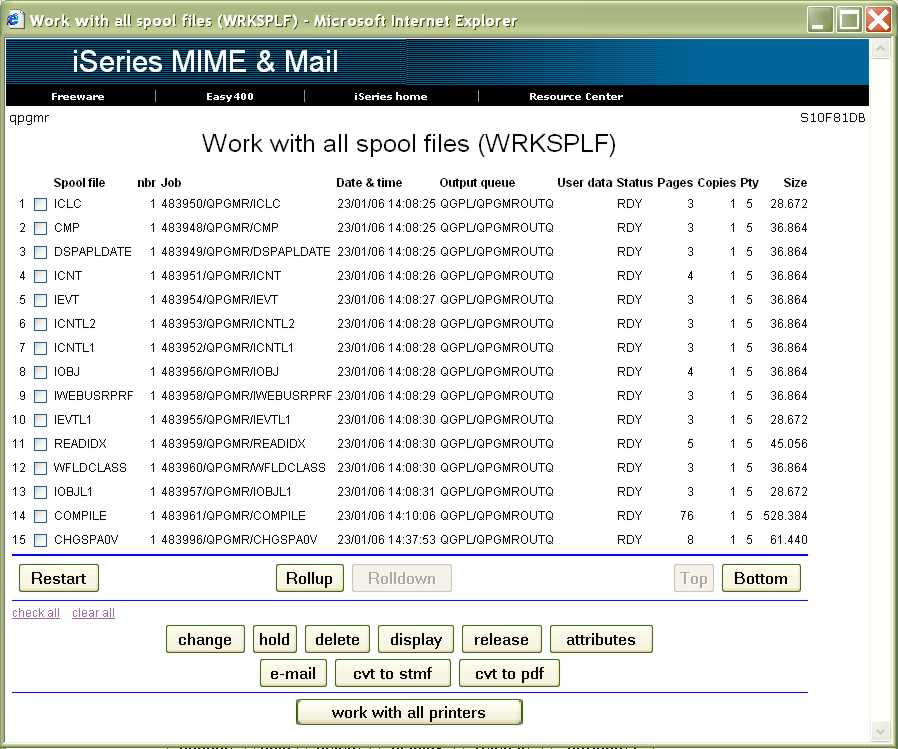The image size is (898, 749).
Task: Click the greyed Top button
Action: pyautogui.click(x=694, y=578)
